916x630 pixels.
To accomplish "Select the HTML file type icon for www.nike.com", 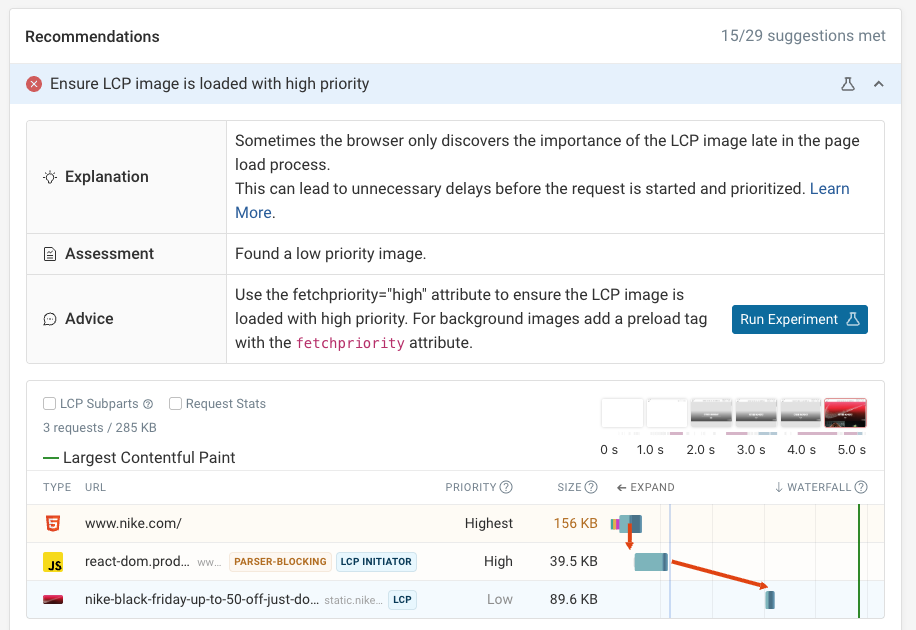I will (x=54, y=523).
